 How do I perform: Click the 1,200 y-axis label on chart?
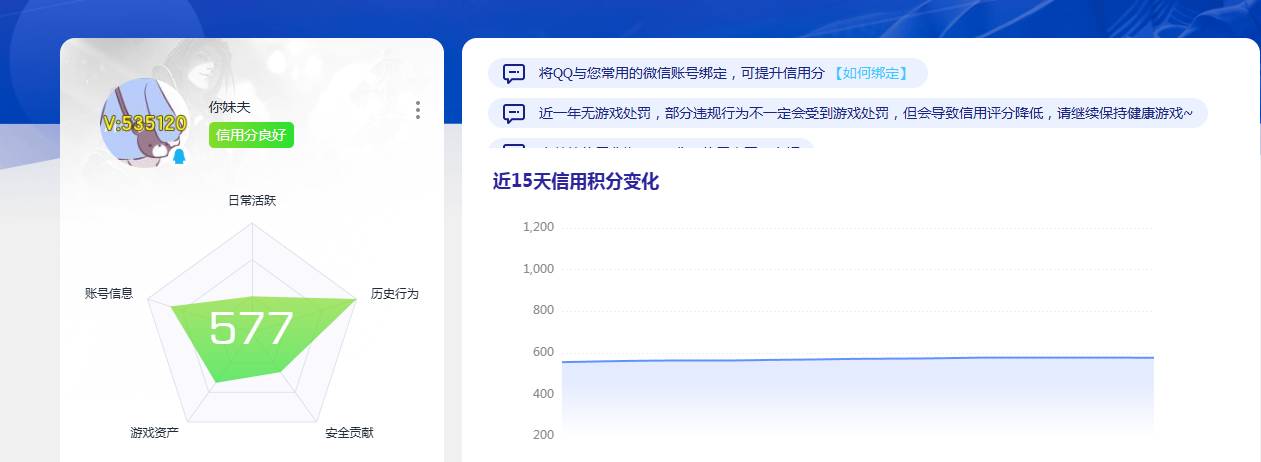[x=538, y=227]
